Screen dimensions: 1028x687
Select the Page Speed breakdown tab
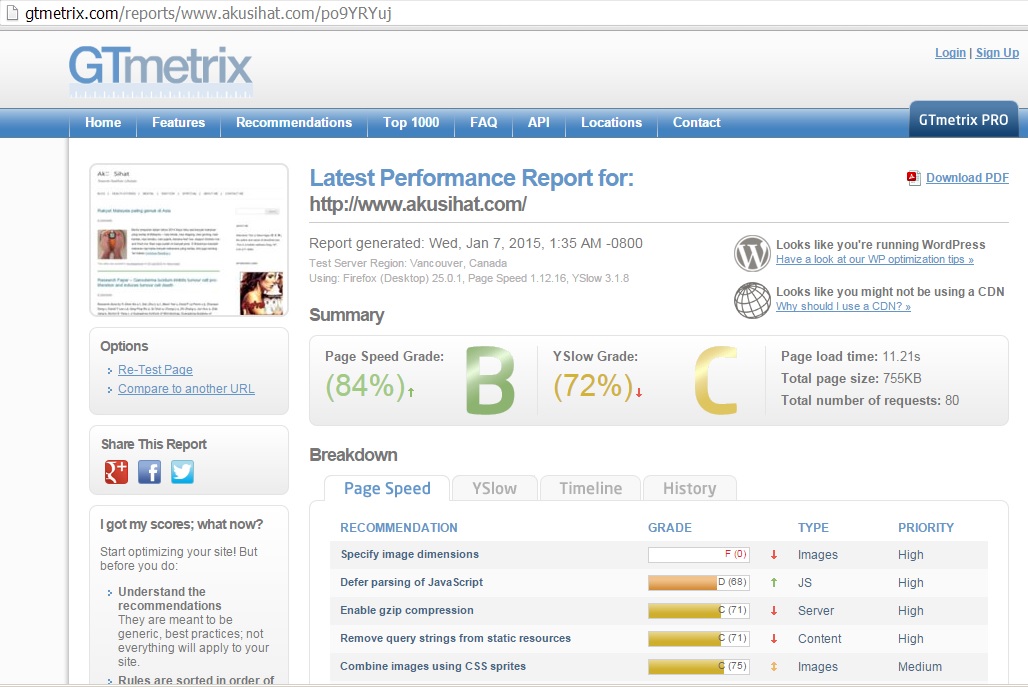click(387, 488)
